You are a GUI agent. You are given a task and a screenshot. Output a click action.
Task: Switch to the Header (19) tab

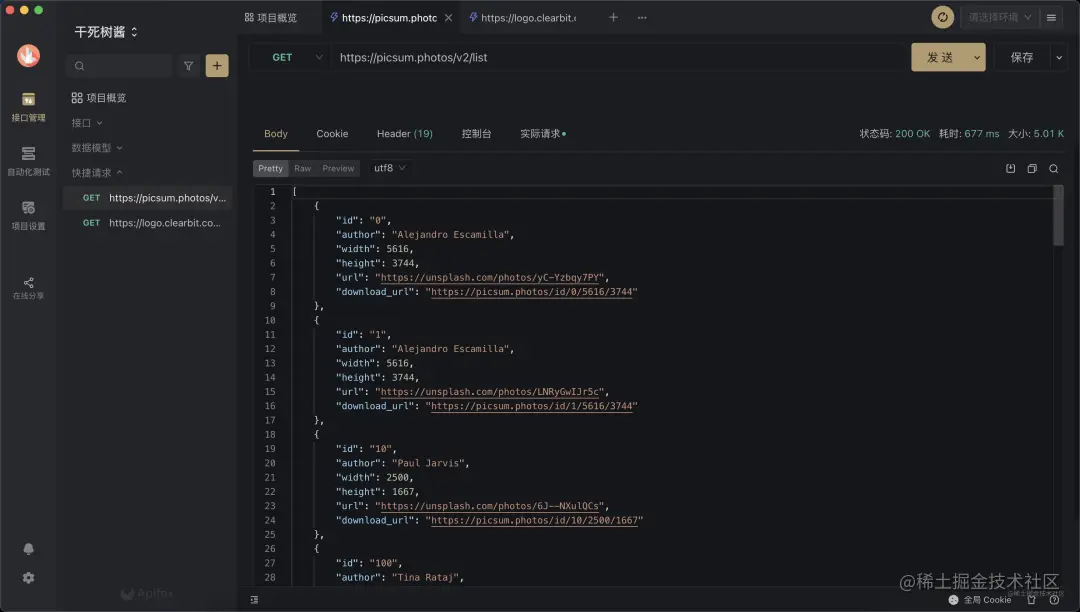(x=404, y=134)
